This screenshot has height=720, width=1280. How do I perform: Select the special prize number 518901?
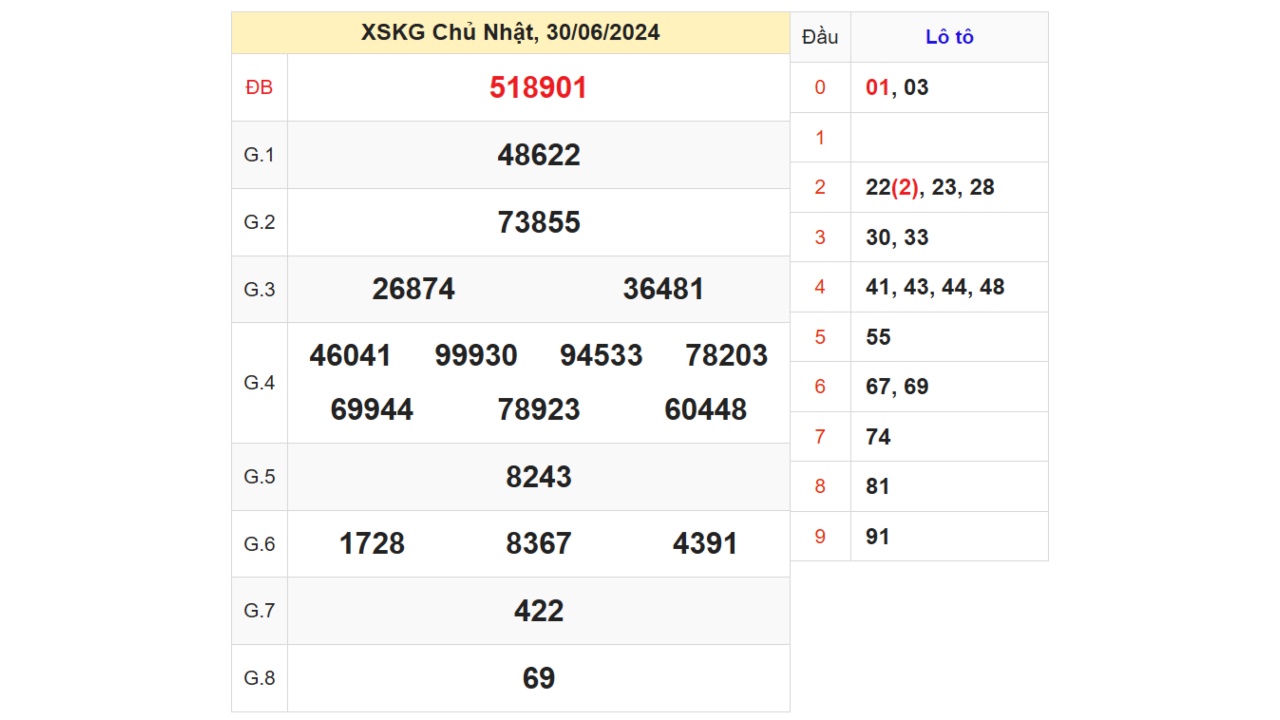(x=538, y=88)
